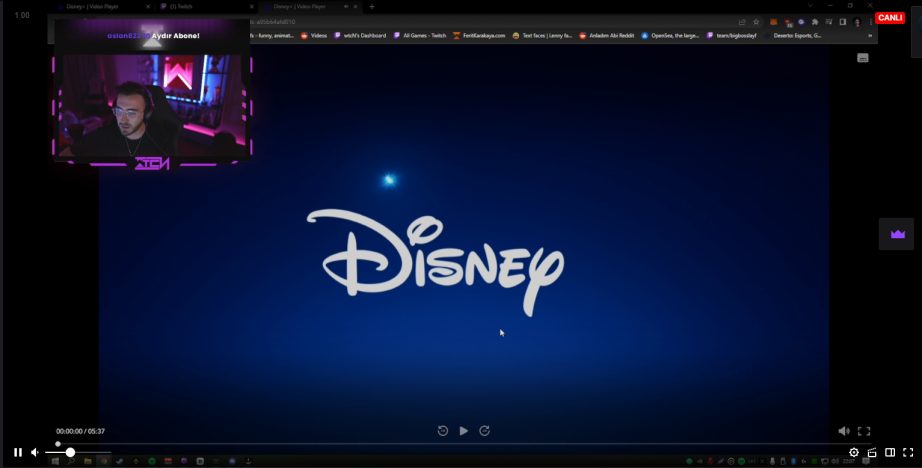
Task: Pause the Twitch stream playback
Action: click(x=18, y=452)
